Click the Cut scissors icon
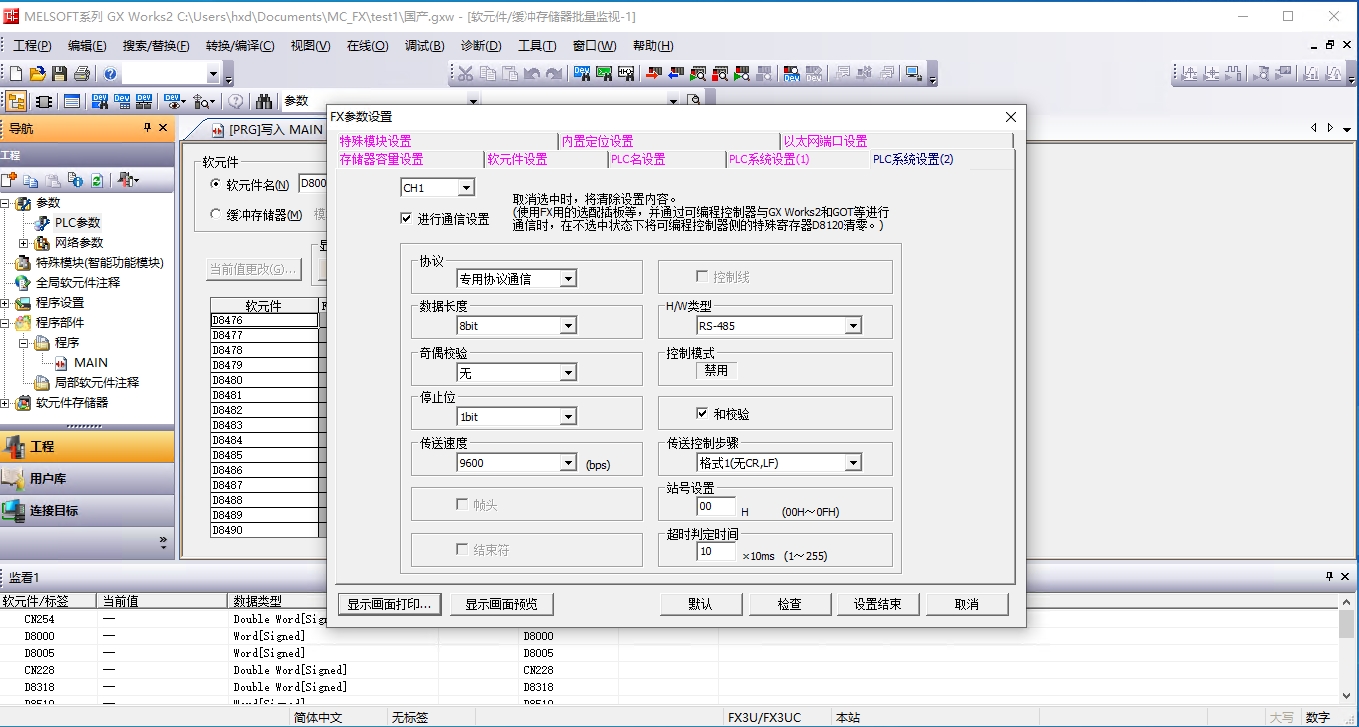Screen dimensions: 1359x727 pyautogui.click(x=465, y=73)
